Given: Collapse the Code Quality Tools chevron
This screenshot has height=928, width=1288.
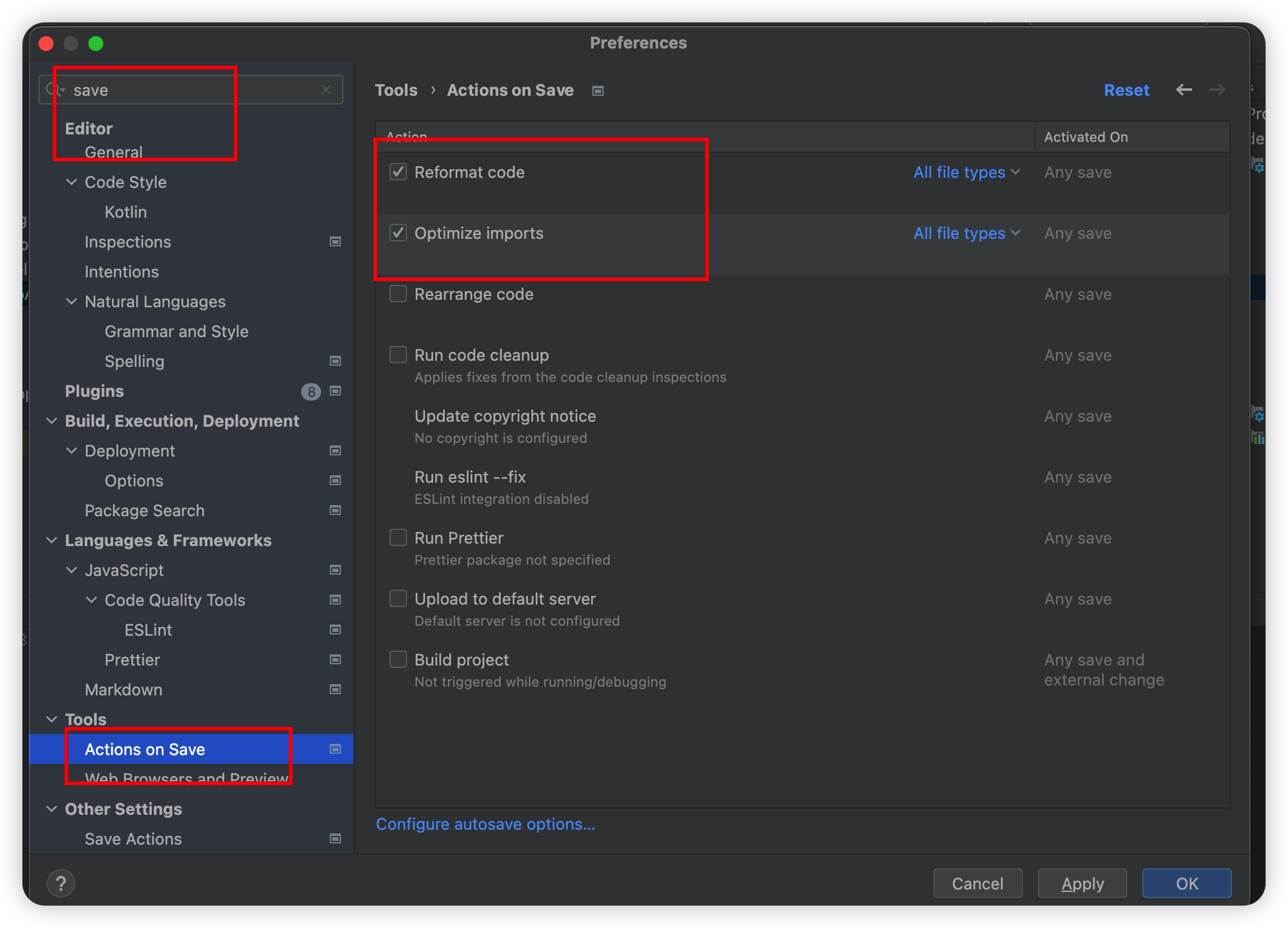Looking at the screenshot, I should [91, 600].
